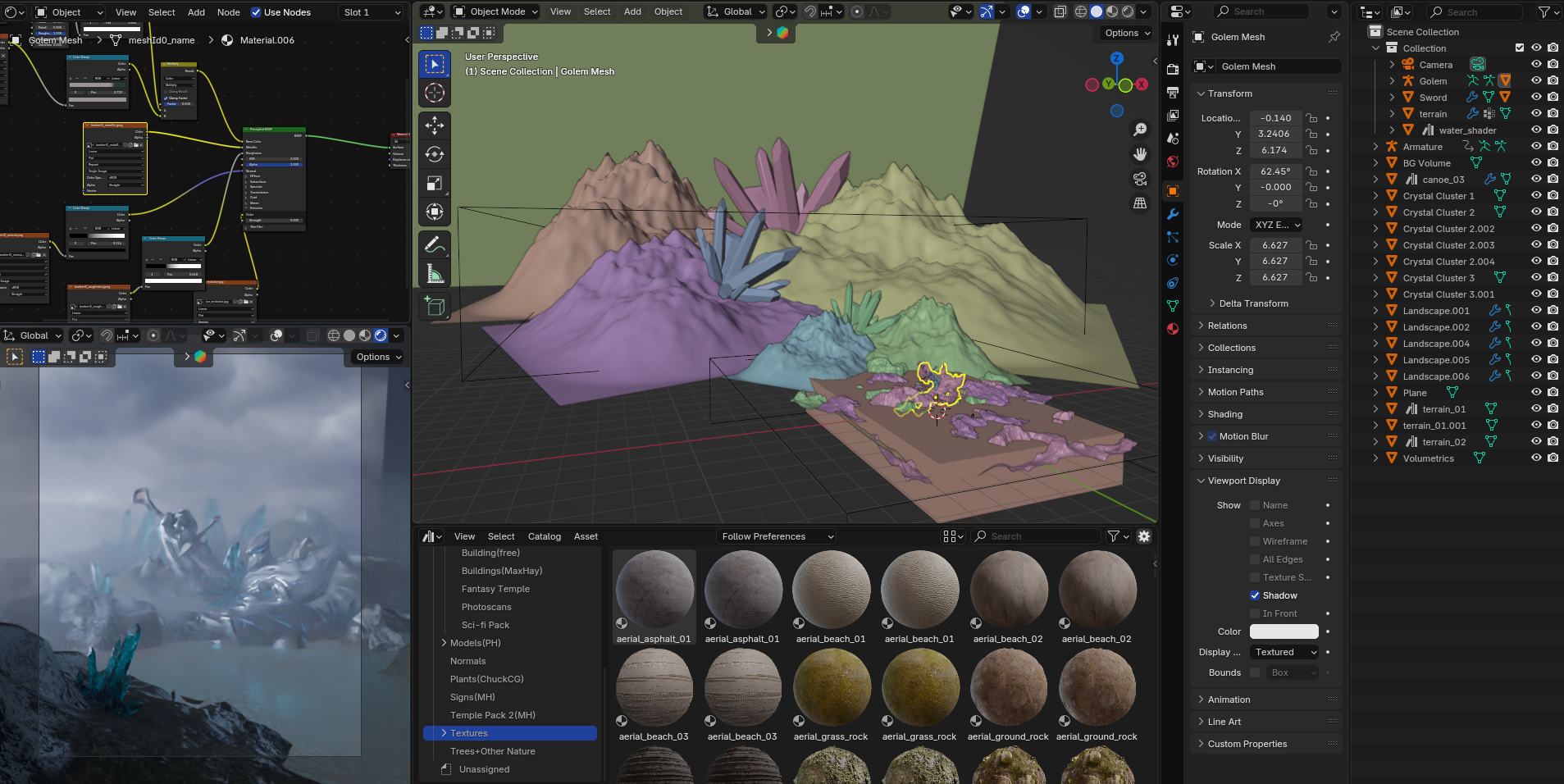Select the Fantasy Temple asset catalog
The image size is (1564, 784).
[x=495, y=589]
